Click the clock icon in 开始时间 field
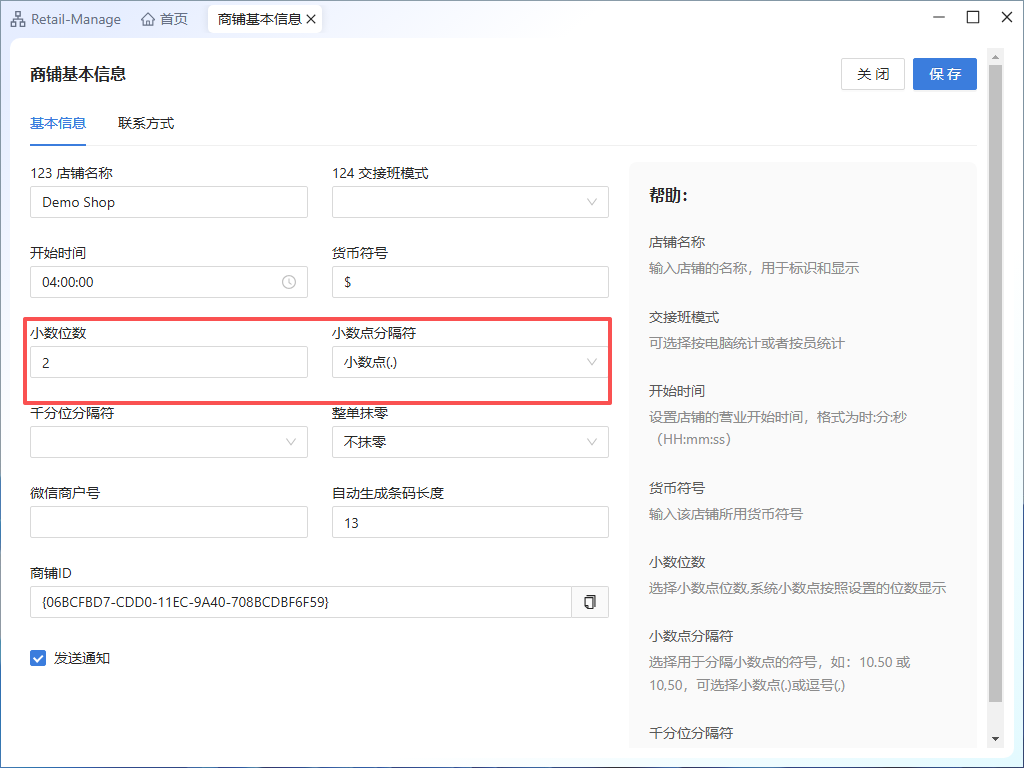Viewport: 1024px width, 768px height. pyautogui.click(x=289, y=282)
